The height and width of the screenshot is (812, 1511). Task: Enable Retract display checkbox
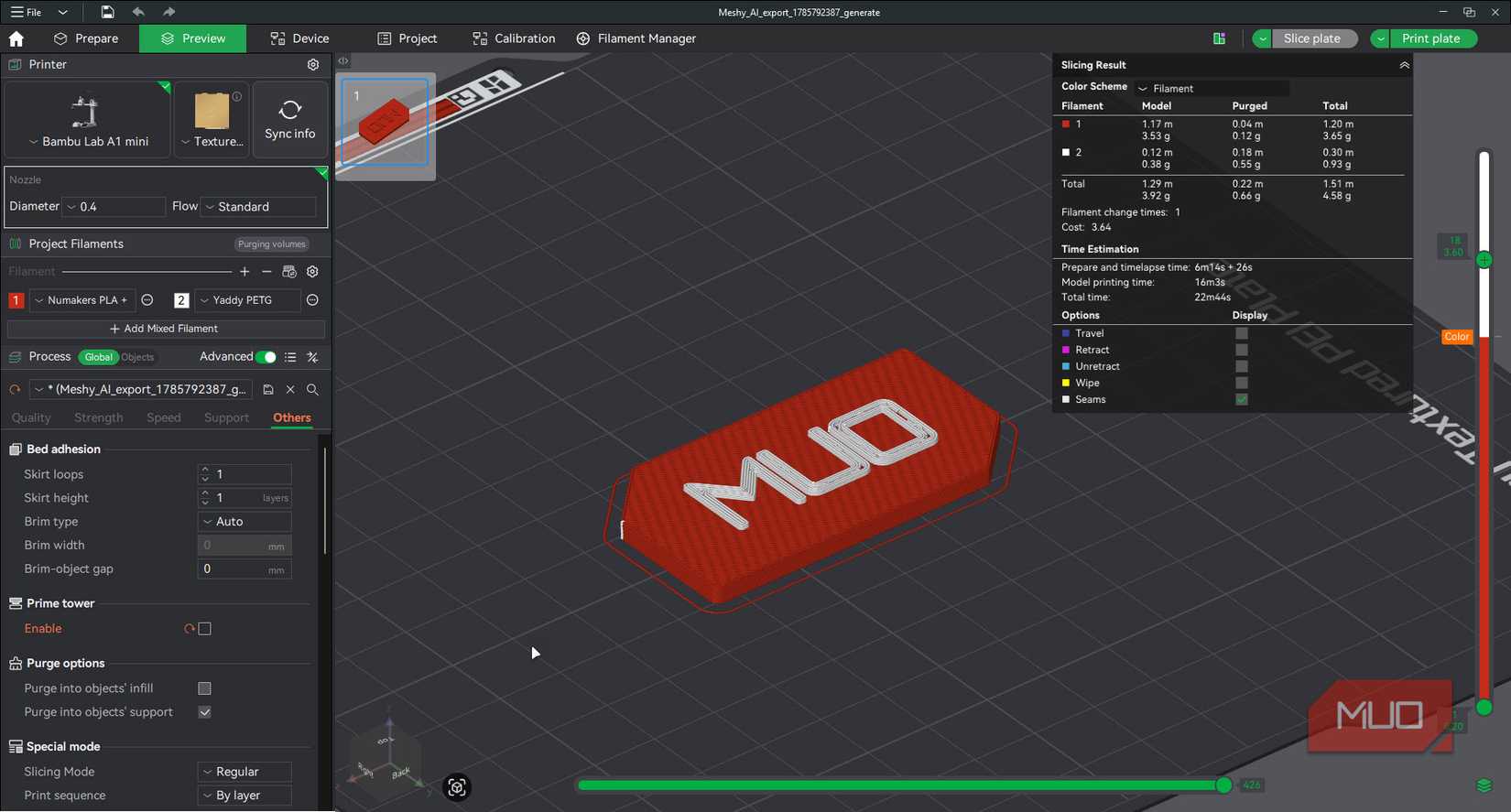click(1242, 350)
